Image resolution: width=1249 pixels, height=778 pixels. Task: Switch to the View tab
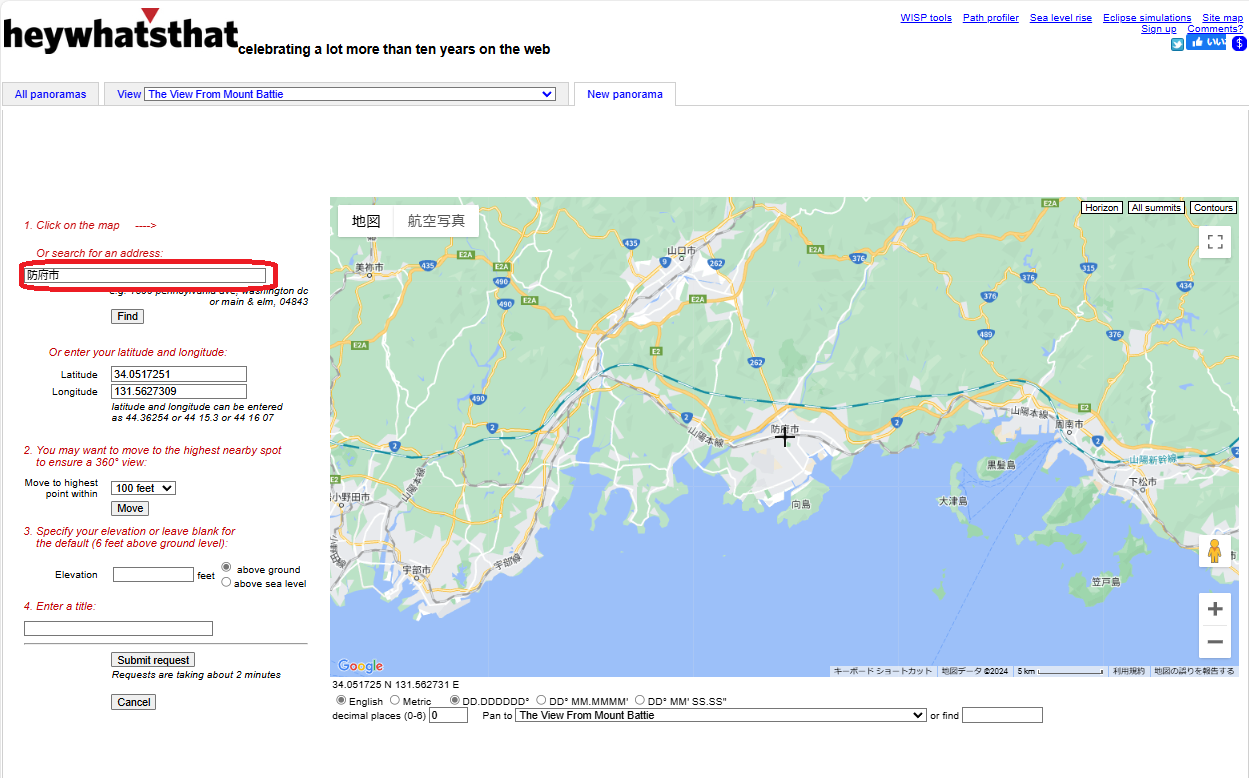[x=129, y=94]
